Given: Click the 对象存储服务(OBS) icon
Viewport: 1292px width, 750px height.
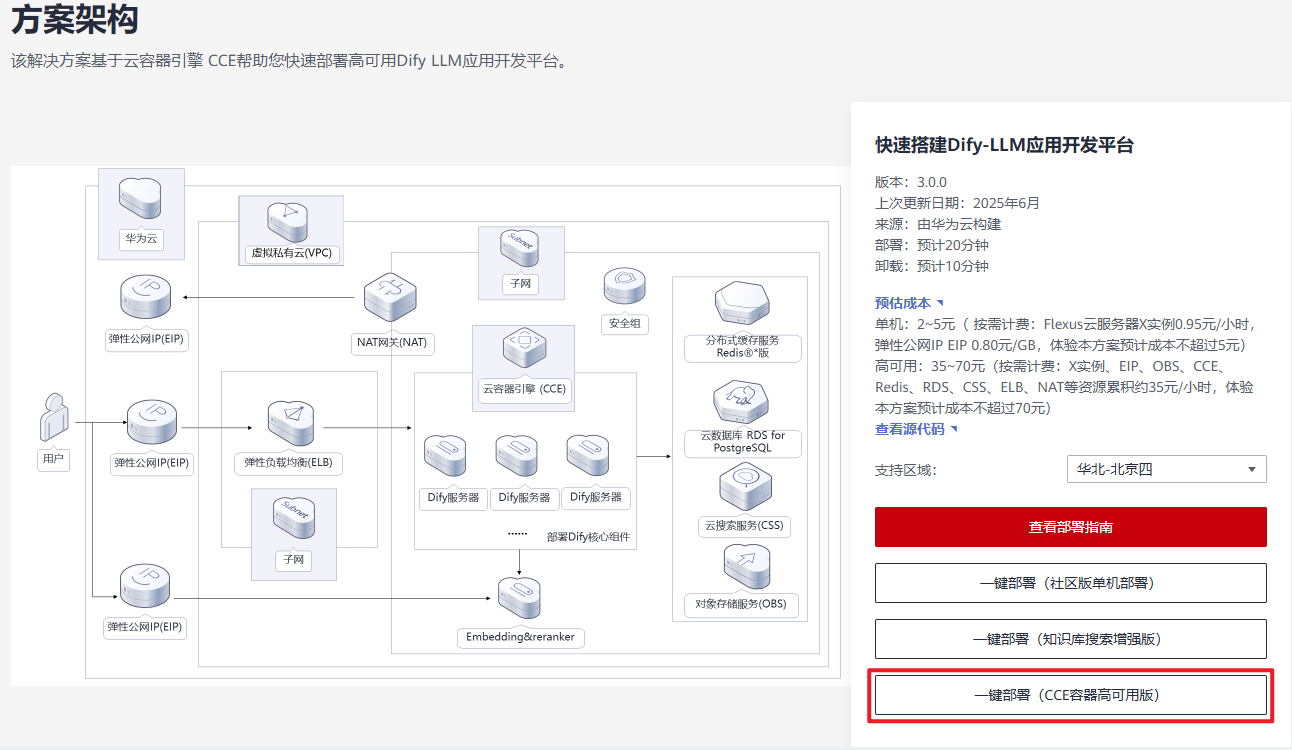Looking at the screenshot, I should (x=745, y=568).
